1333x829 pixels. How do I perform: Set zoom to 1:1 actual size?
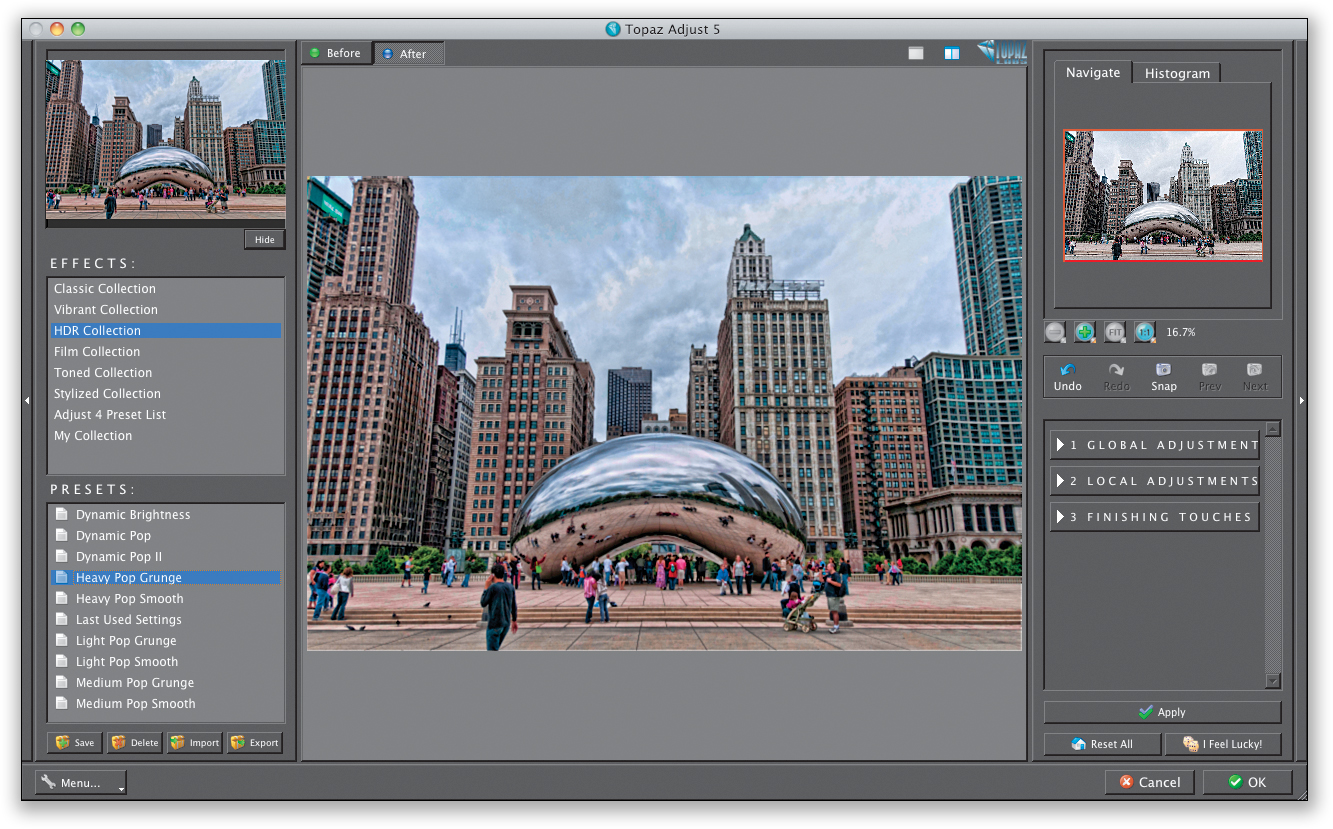coord(1145,332)
